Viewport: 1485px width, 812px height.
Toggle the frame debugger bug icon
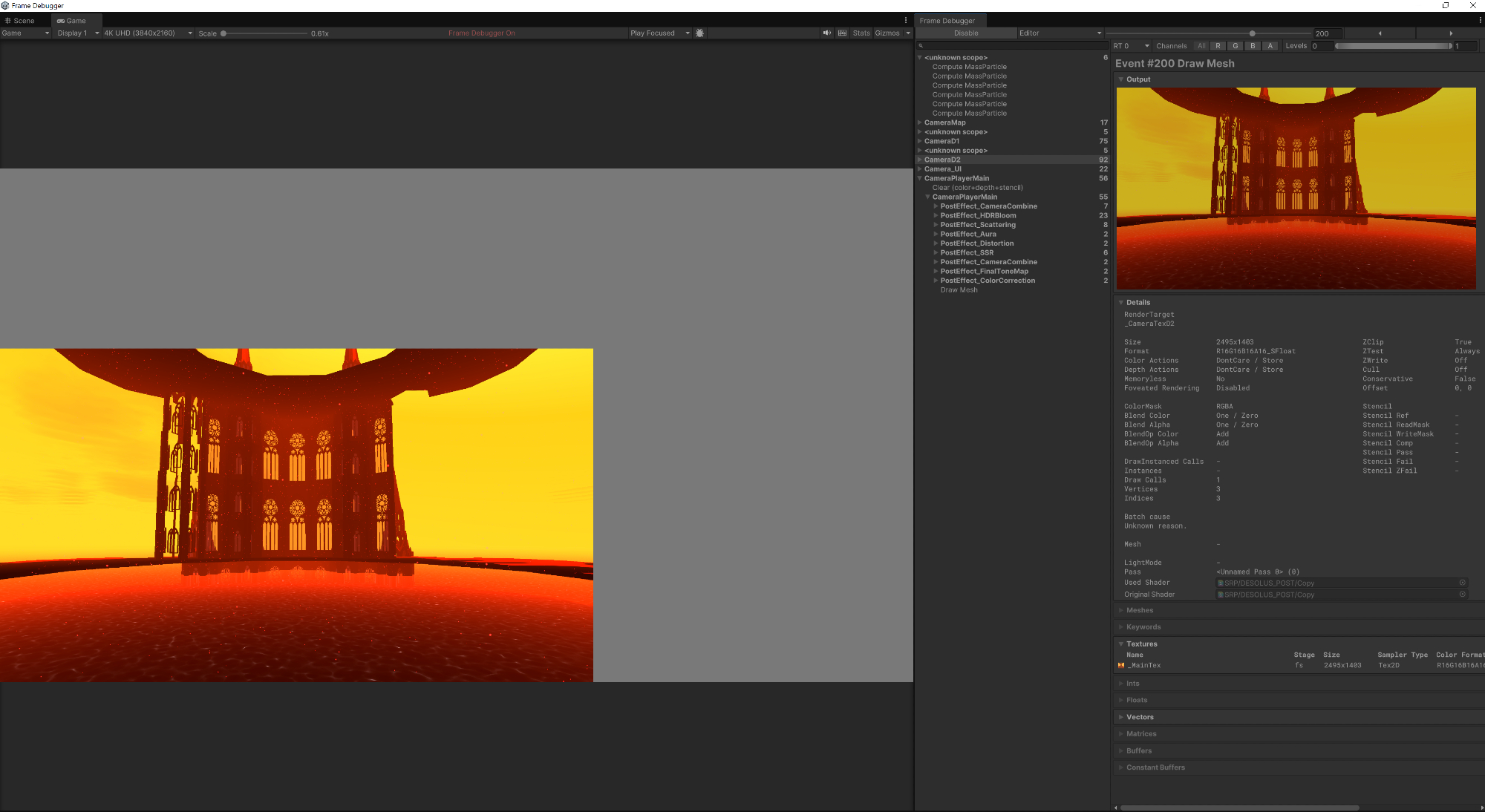[699, 33]
